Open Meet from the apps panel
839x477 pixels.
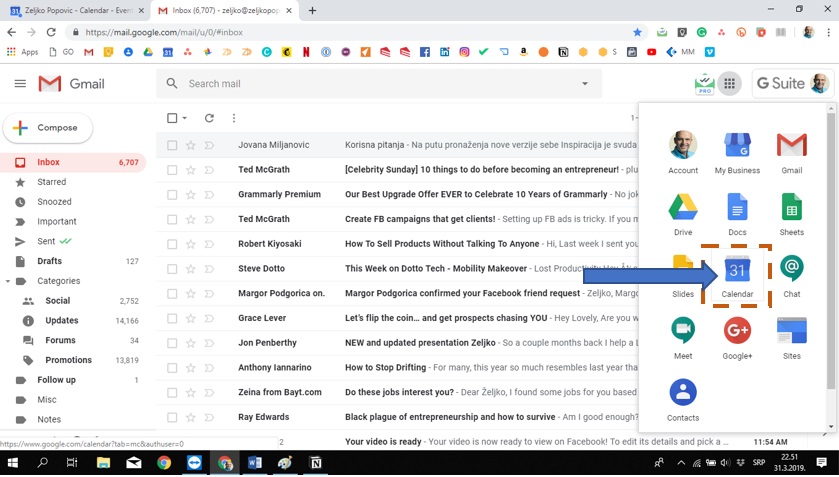click(683, 338)
